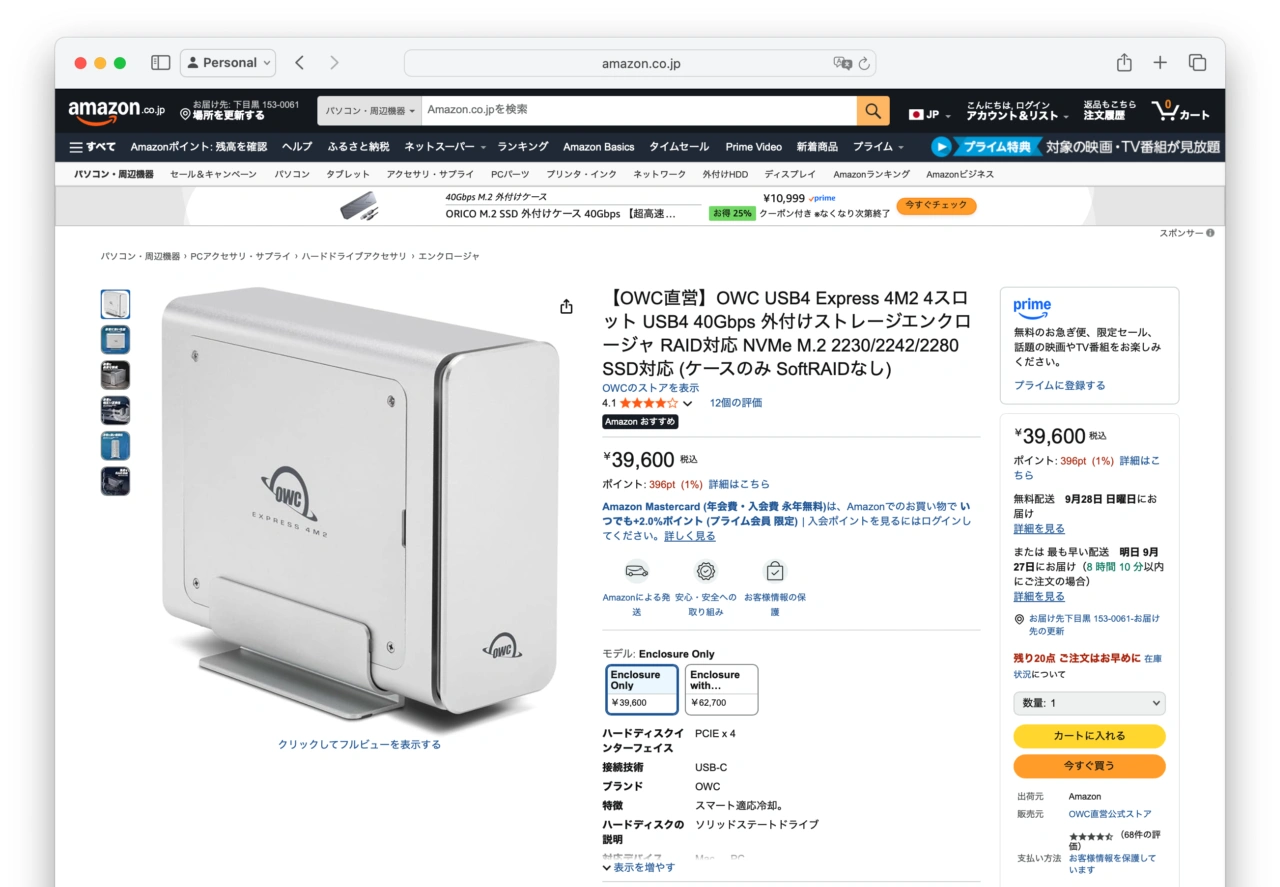Open the タイムセール menu item

pyautogui.click(x=679, y=147)
